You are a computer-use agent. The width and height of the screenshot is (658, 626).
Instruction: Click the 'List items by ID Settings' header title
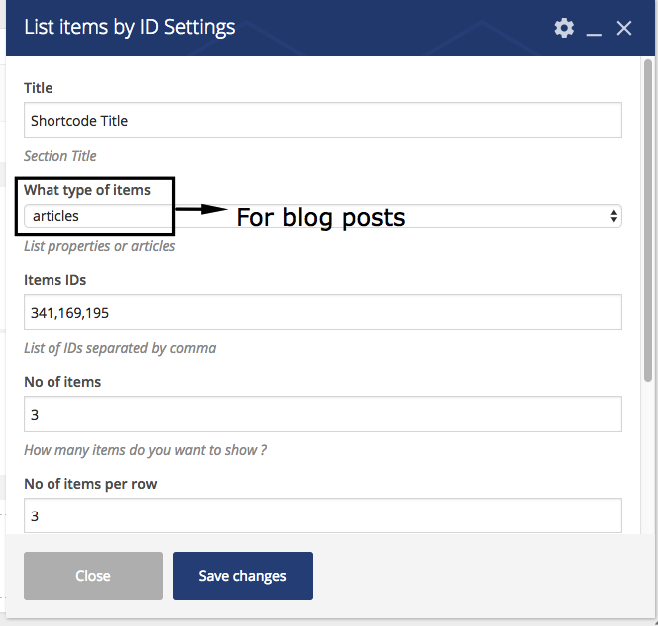[130, 27]
